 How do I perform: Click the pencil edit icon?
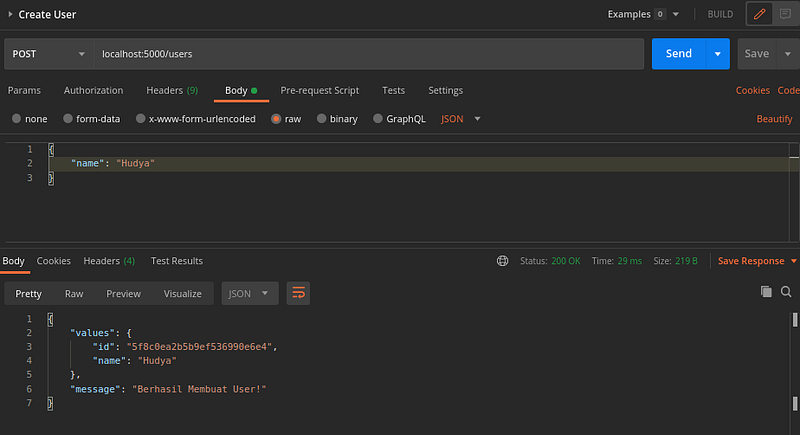(759, 14)
